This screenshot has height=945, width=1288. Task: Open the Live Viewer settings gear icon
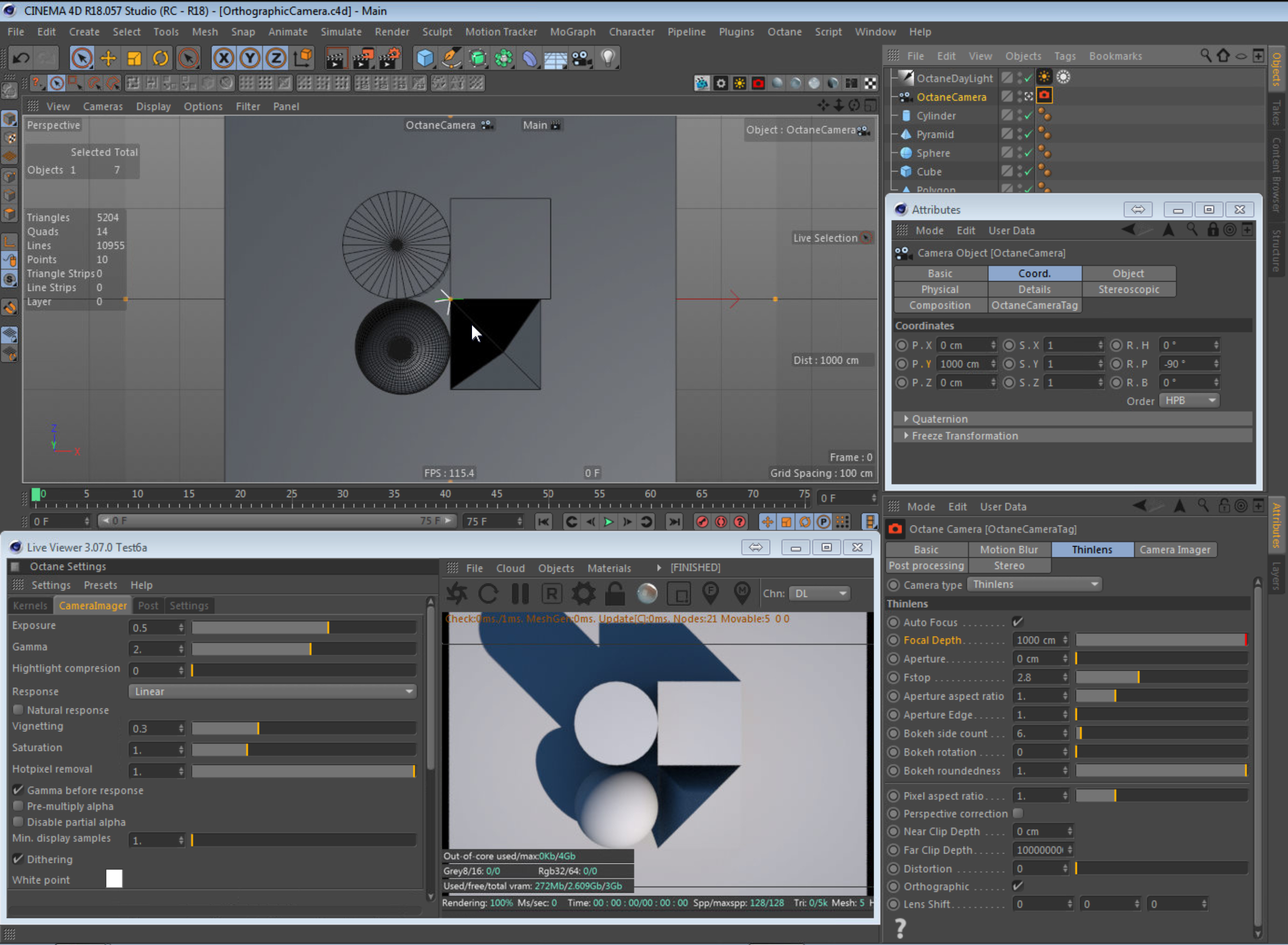pyautogui.click(x=583, y=593)
